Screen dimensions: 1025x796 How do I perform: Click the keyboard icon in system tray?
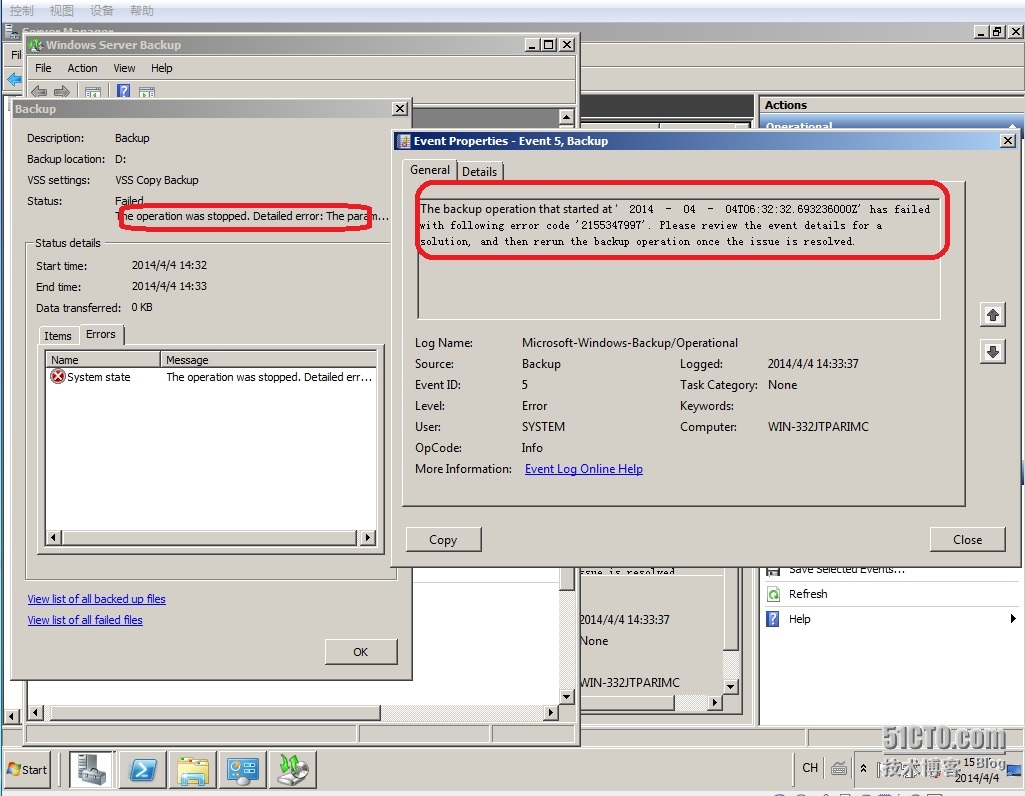point(839,769)
